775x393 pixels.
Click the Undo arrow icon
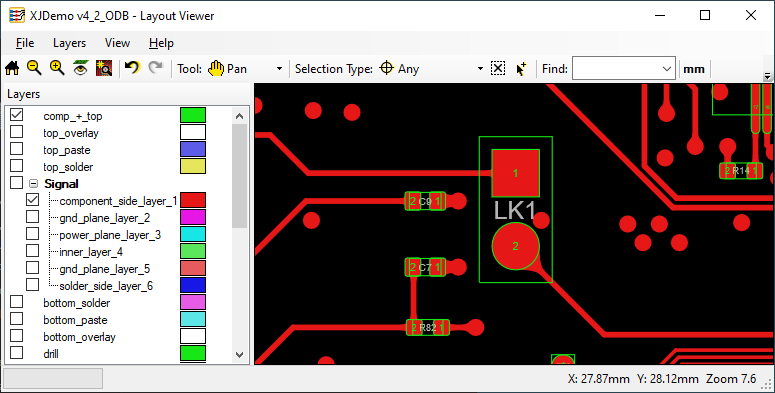tap(132, 68)
